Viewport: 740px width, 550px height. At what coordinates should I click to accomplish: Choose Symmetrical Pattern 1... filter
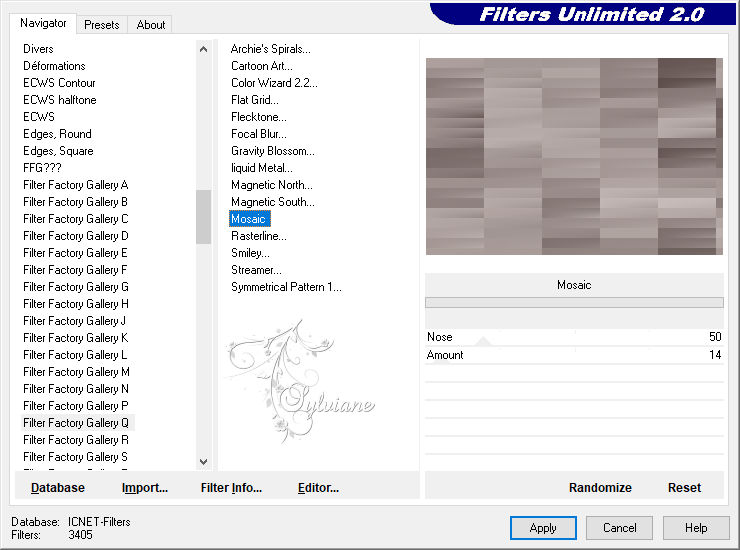[286, 287]
